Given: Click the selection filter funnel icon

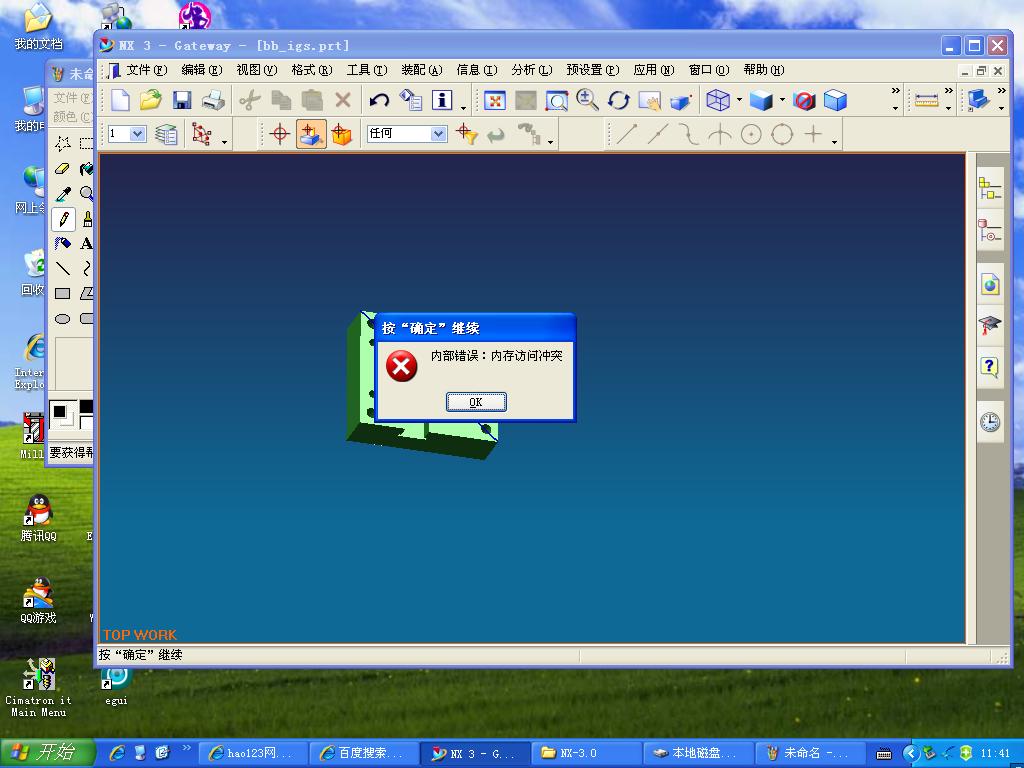Looking at the screenshot, I should coord(466,134).
